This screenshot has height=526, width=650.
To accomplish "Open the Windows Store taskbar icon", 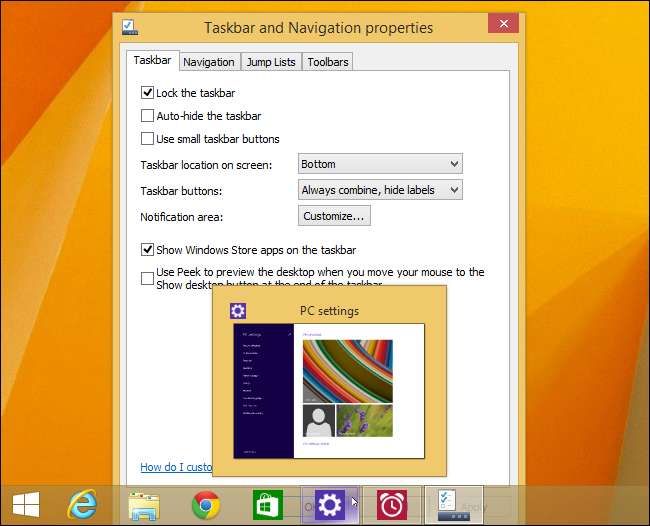I will (268, 506).
